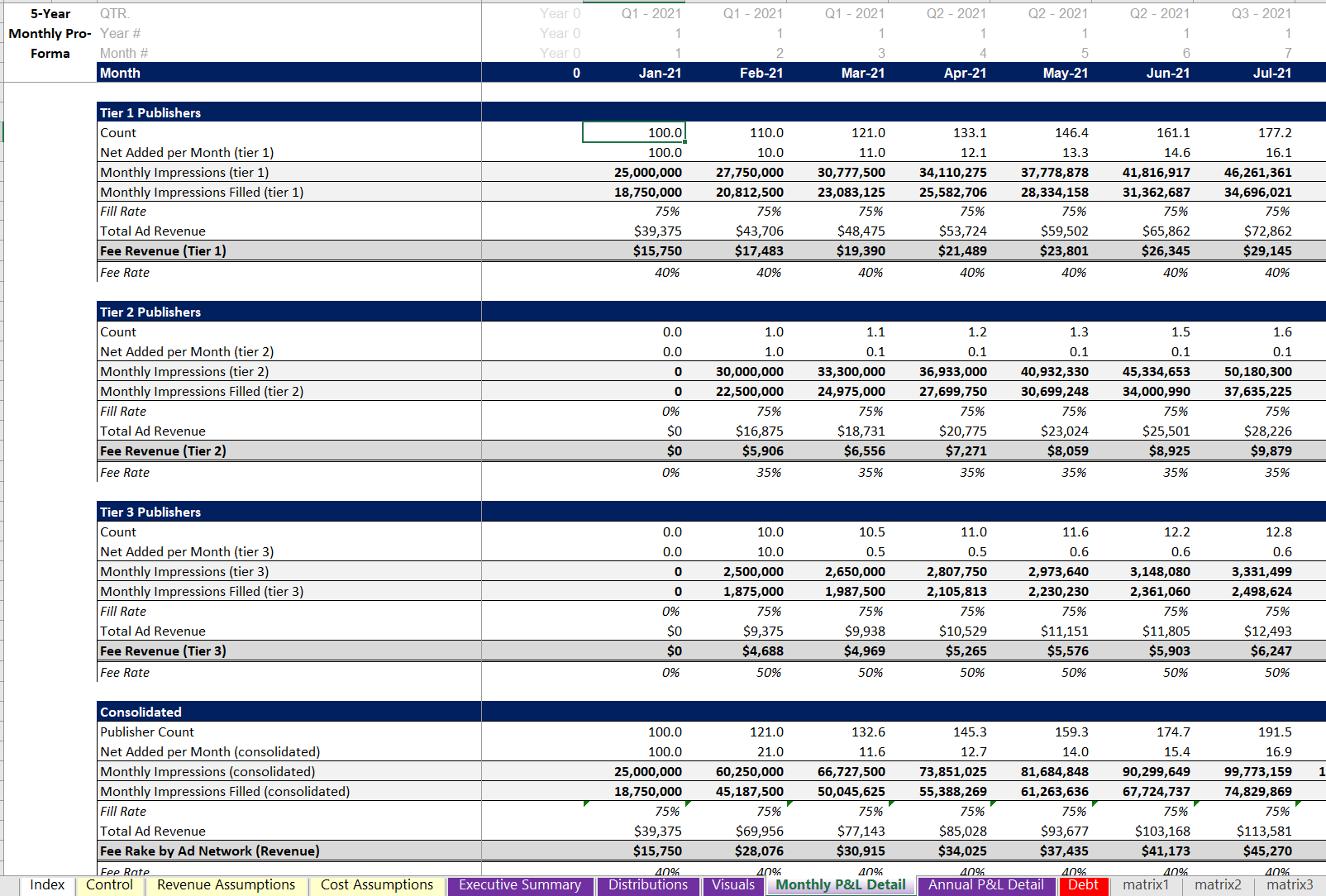
Task: Select Apr-21 consolidated filled impressions 55,388,269
Action: point(939,791)
